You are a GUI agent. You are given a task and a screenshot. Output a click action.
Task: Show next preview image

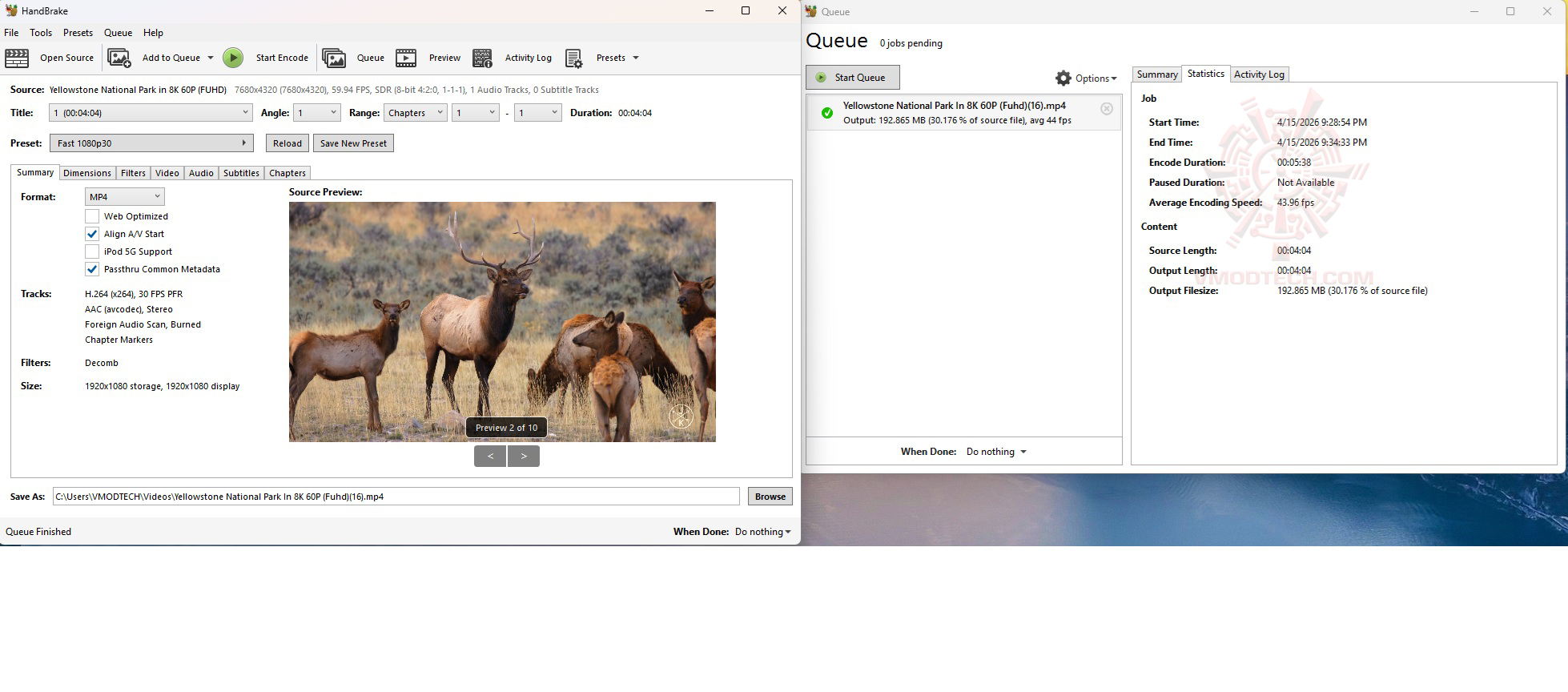524,456
